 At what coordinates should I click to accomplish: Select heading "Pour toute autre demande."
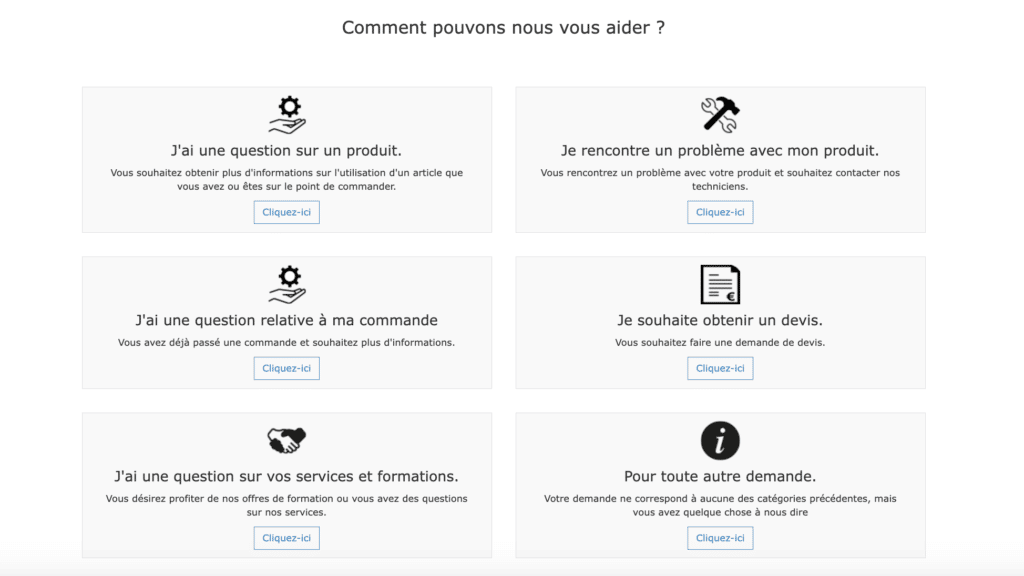click(x=720, y=476)
